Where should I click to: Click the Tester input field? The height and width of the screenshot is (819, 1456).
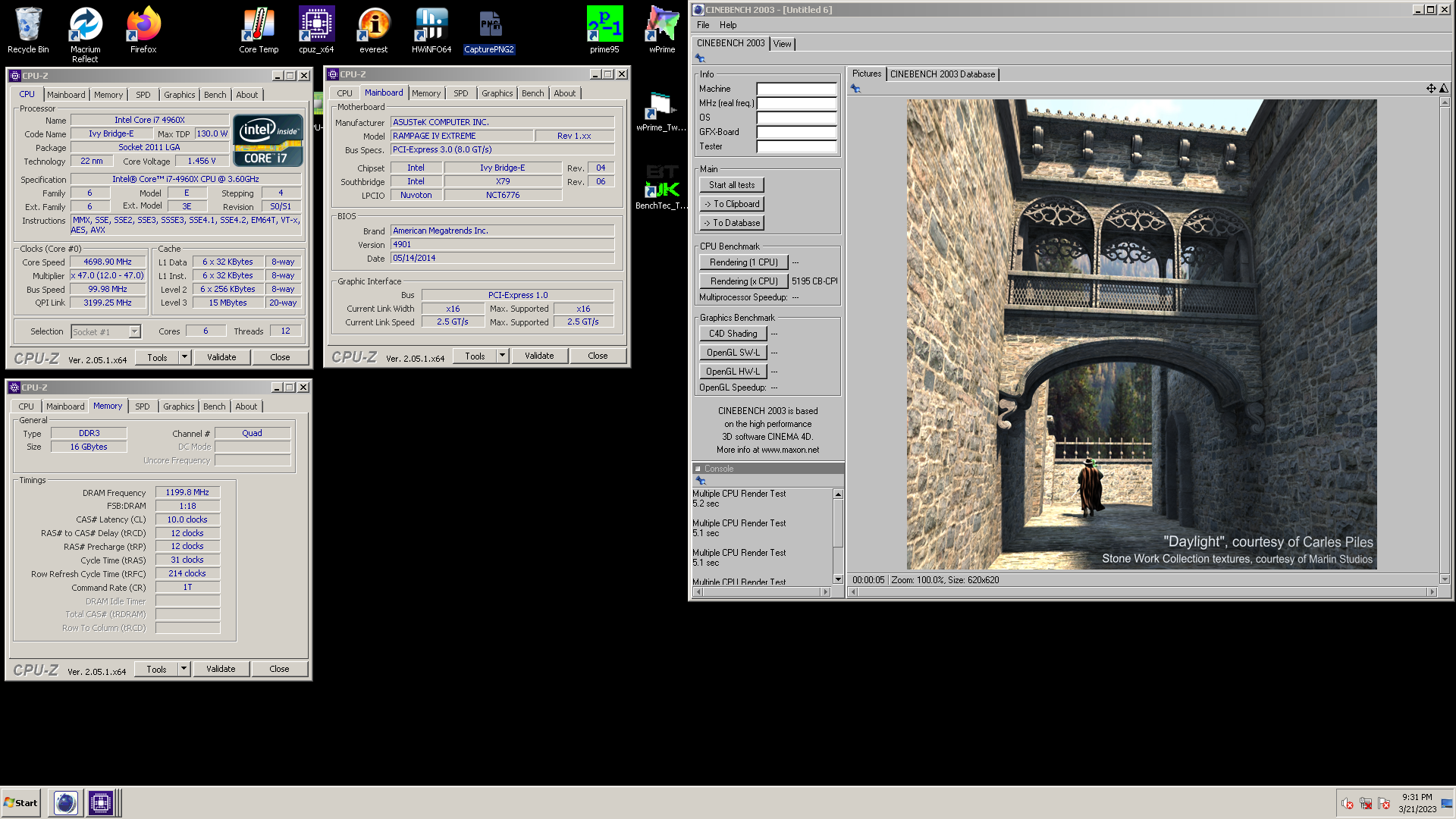tap(796, 146)
